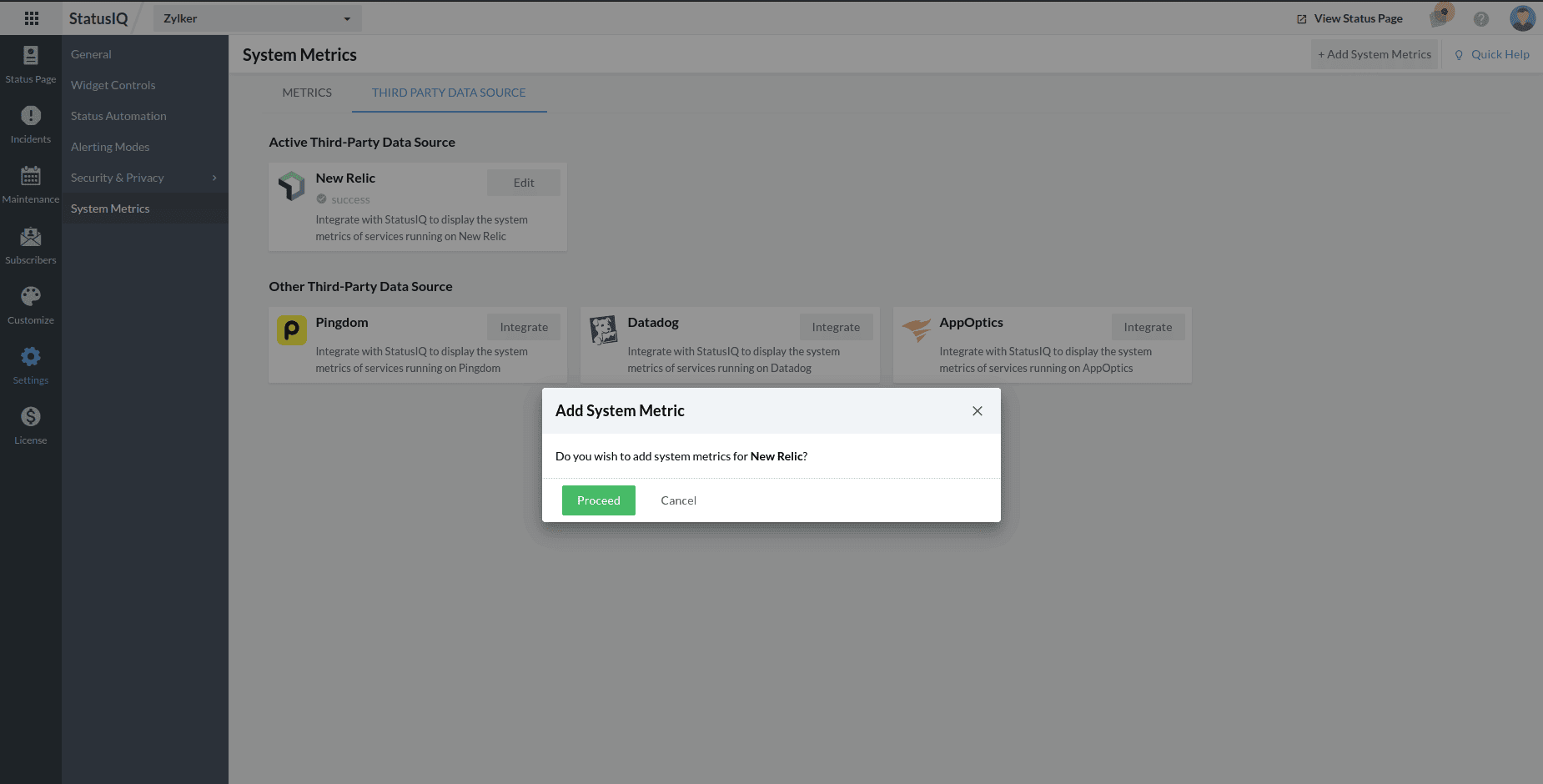Viewport: 1543px width, 784px height.
Task: Open the Zylker status page dropdown
Action: [x=257, y=18]
